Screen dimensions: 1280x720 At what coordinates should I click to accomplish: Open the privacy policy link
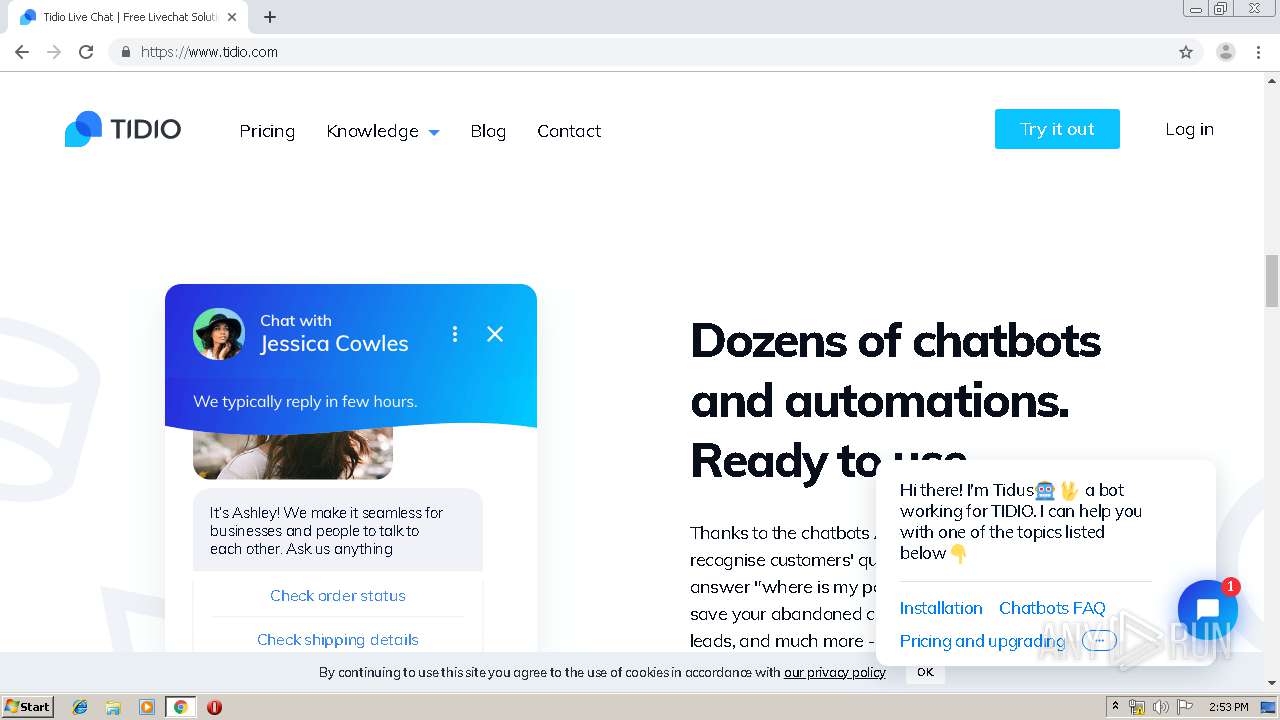[834, 672]
